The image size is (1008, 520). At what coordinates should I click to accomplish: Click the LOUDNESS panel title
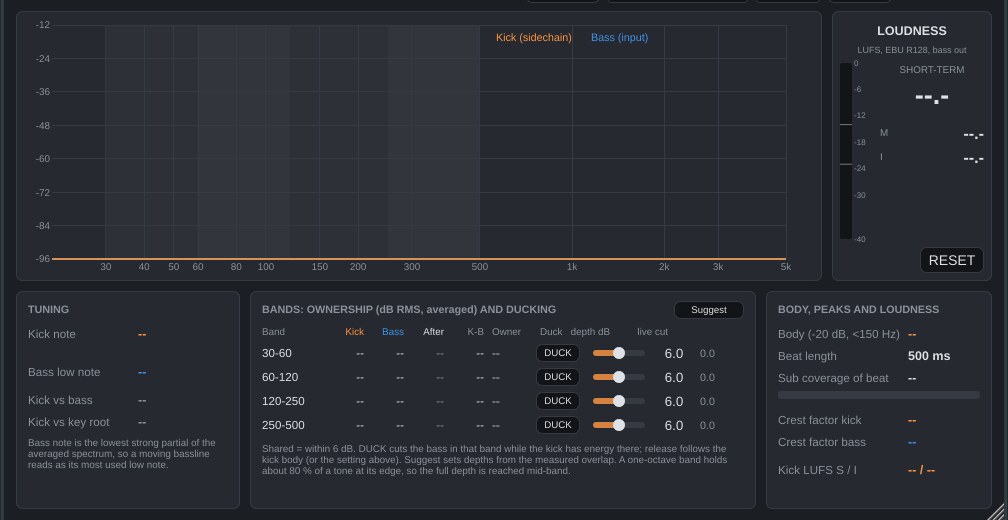[912, 31]
